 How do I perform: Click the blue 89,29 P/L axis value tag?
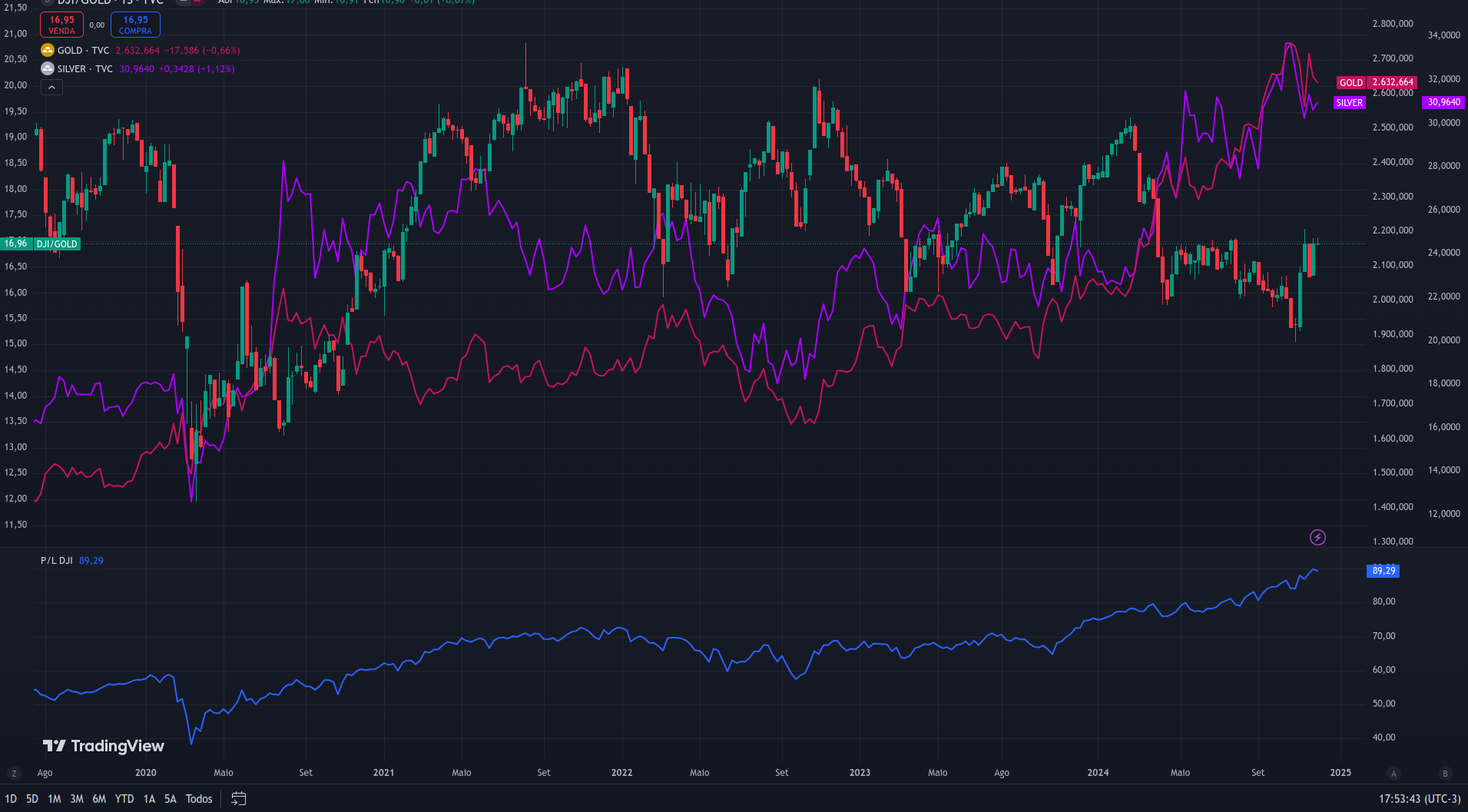pos(1383,571)
